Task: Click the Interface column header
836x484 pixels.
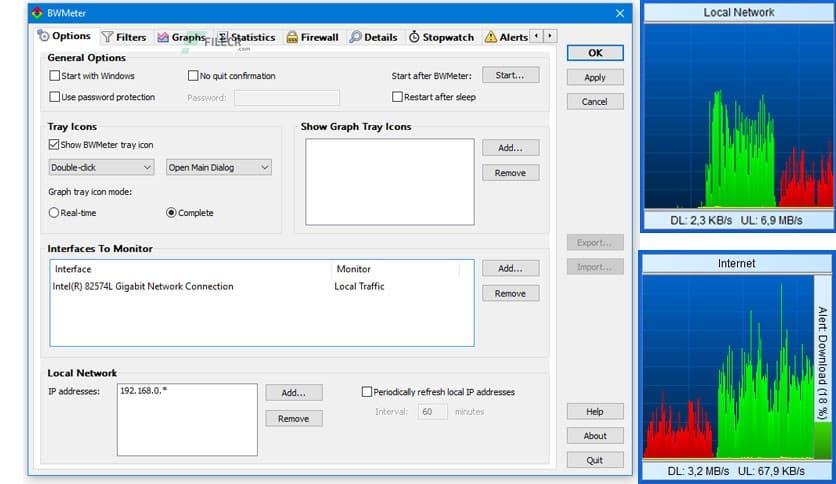Action: pyautogui.click(x=191, y=269)
